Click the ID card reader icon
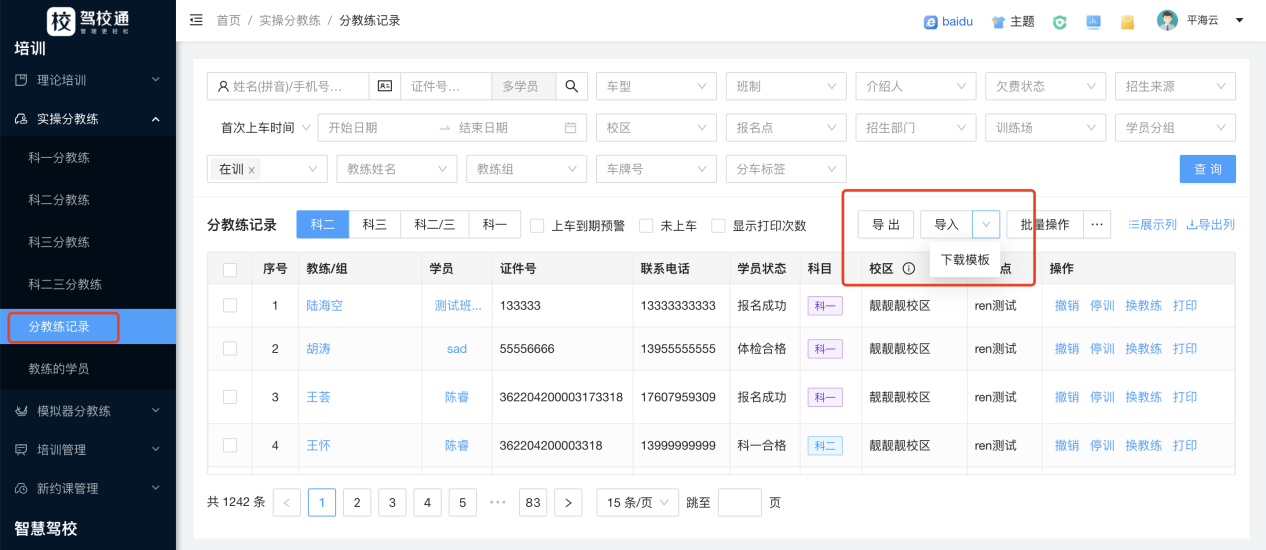This screenshot has height=550, width=1266. 384,86
